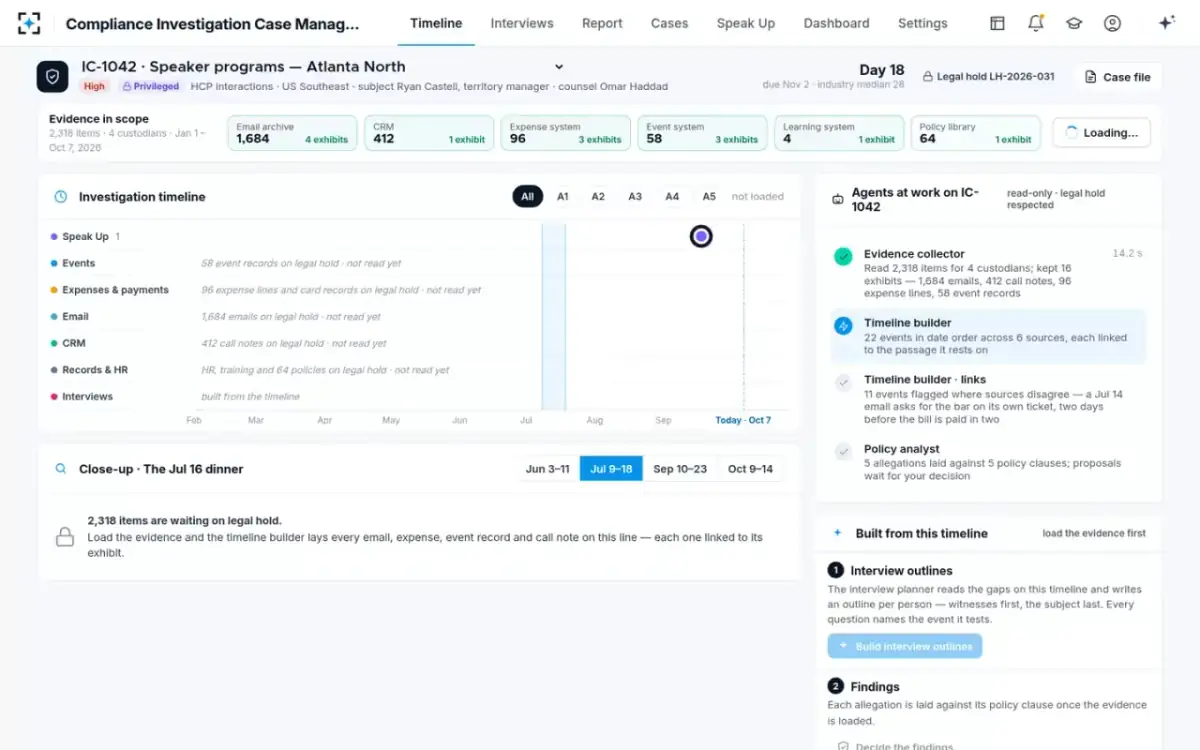Click the Loading evidence button
Screen dimensions: 1200x750
pyautogui.click(x=1101, y=133)
